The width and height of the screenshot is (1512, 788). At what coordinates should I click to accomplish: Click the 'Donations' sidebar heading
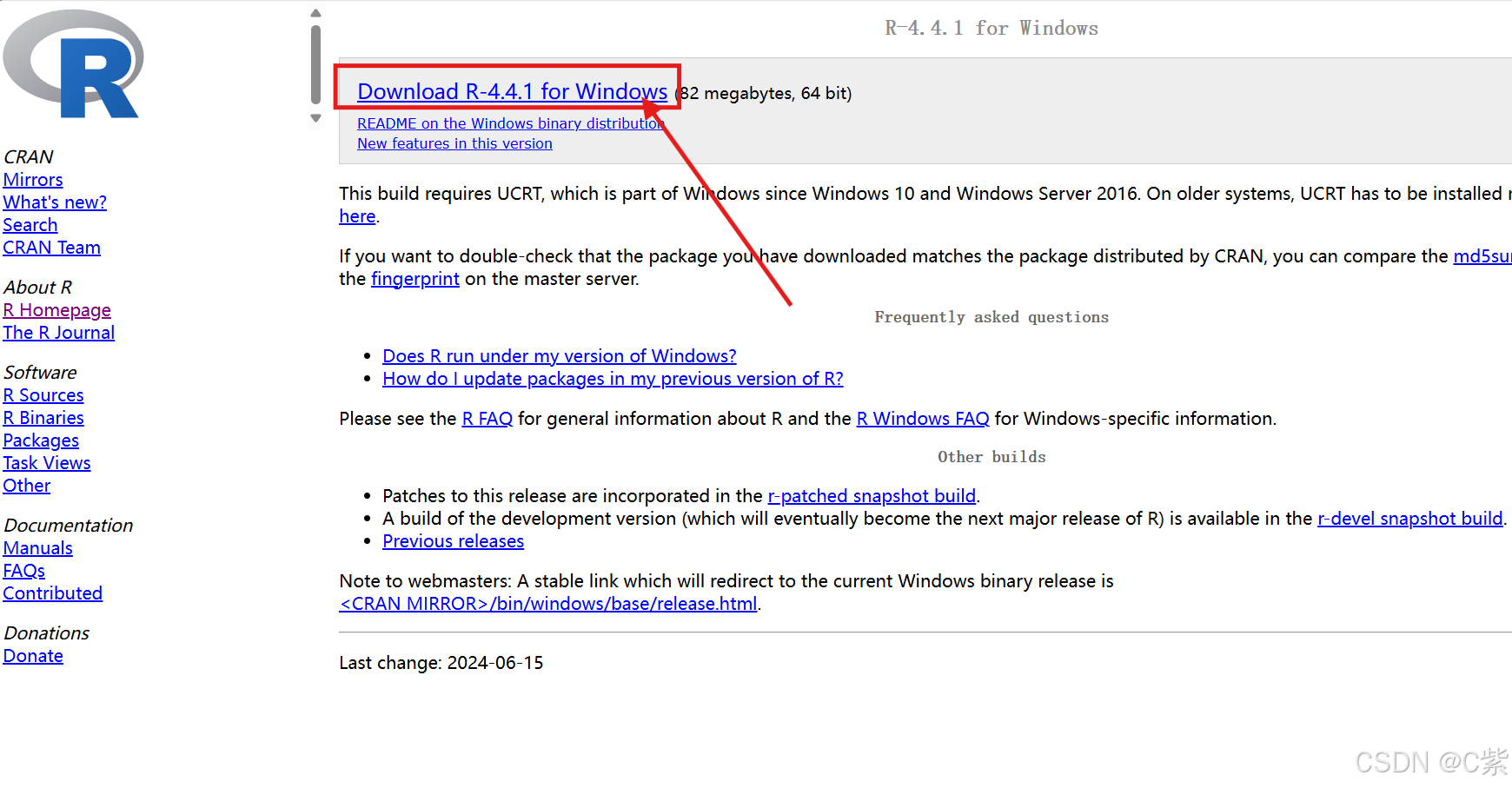click(x=47, y=633)
